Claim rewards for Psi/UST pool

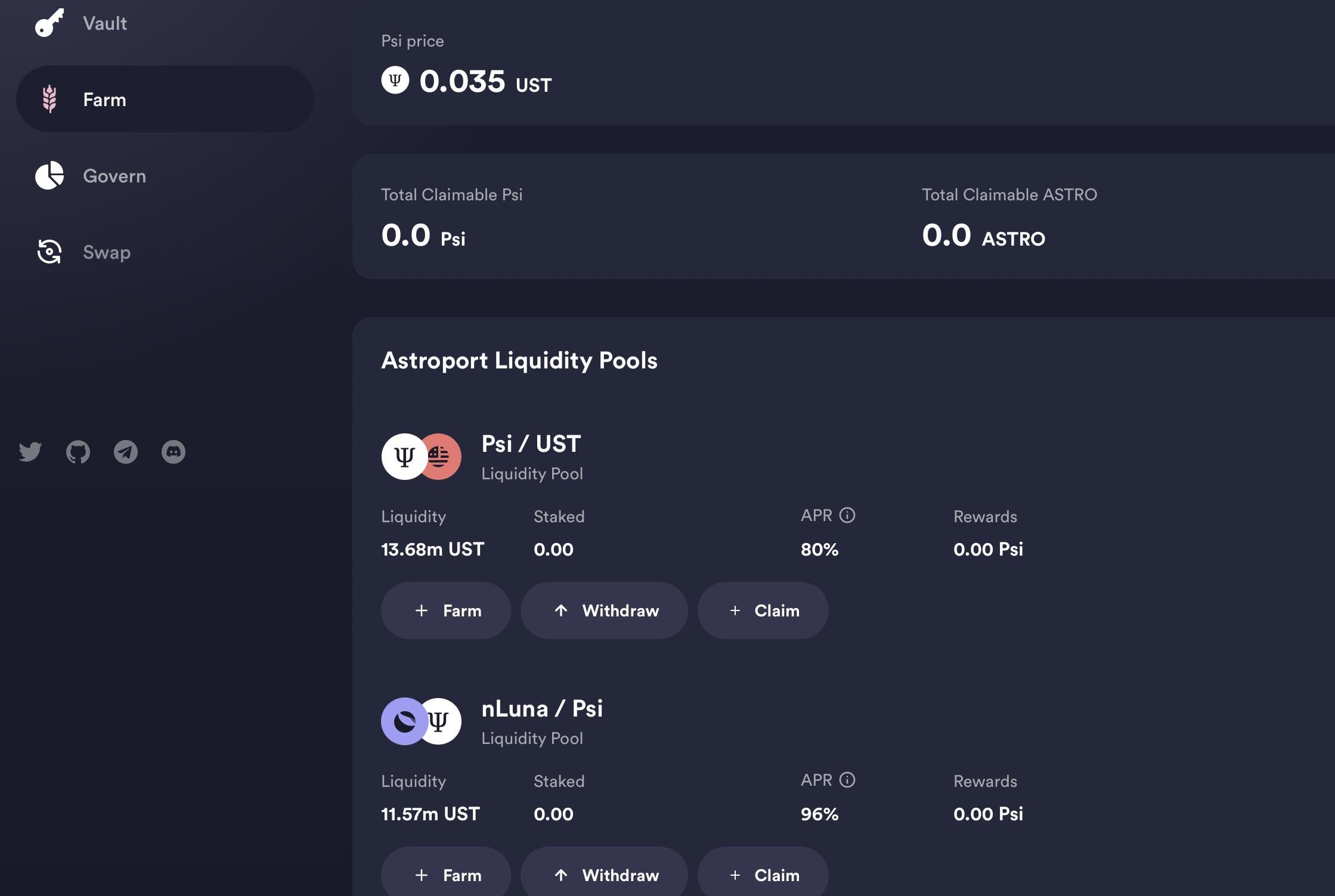click(x=763, y=610)
